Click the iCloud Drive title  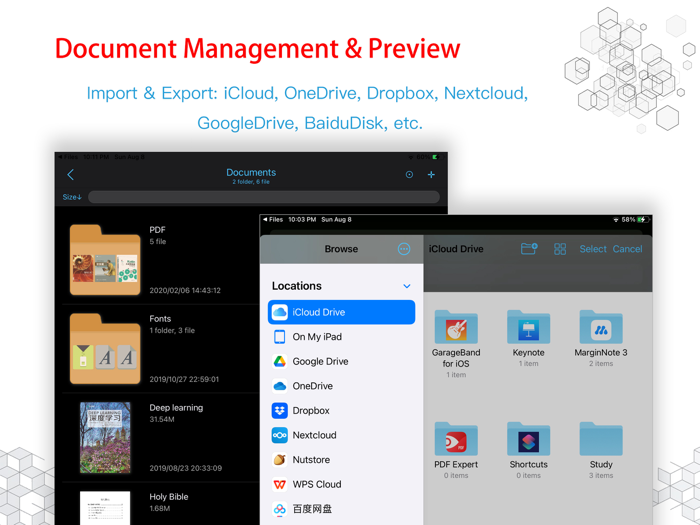click(x=456, y=249)
